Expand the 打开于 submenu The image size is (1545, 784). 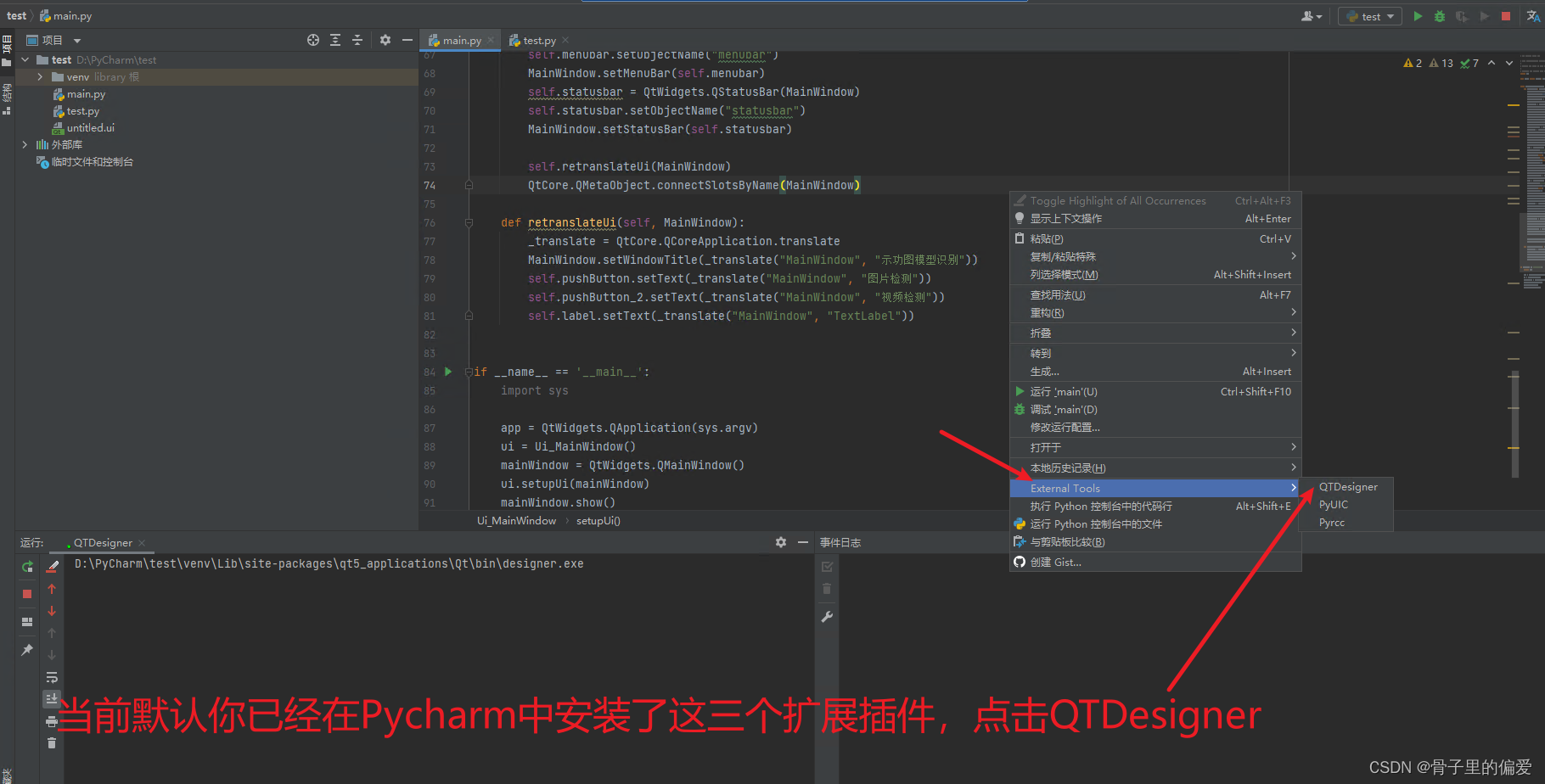coord(1155,447)
